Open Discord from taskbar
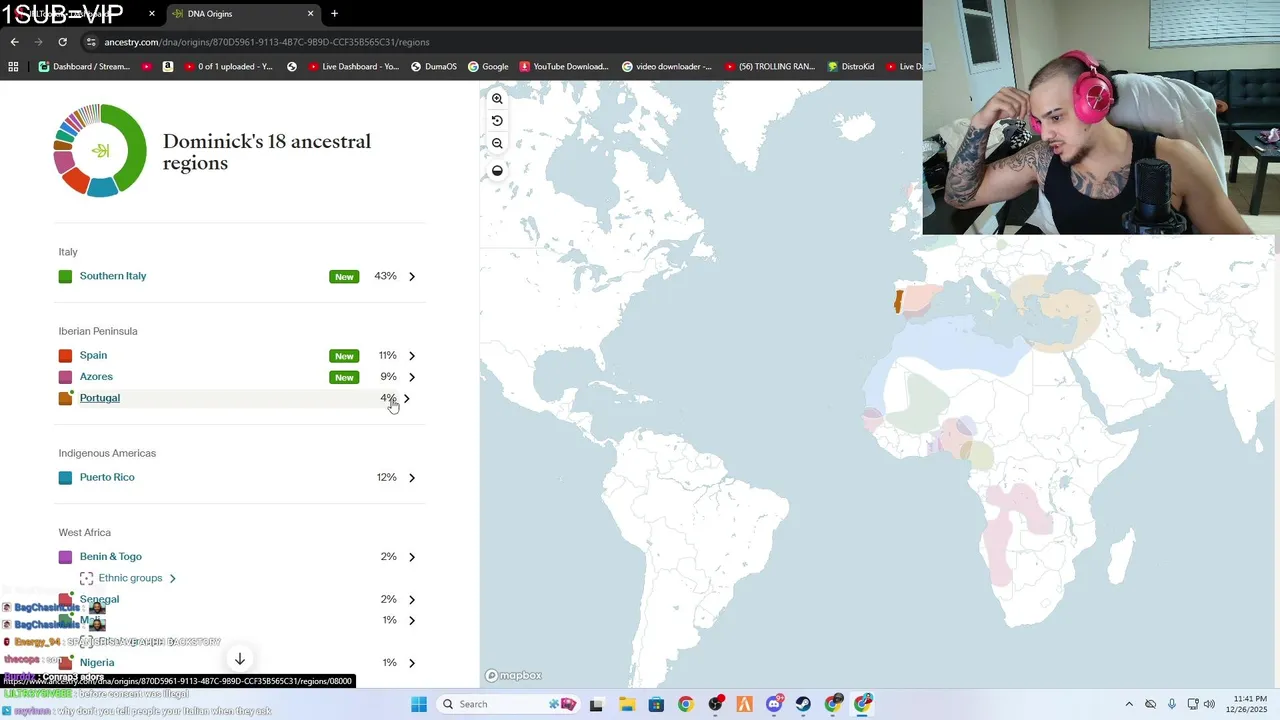Viewport: 1280px width, 720px height. tap(774, 704)
